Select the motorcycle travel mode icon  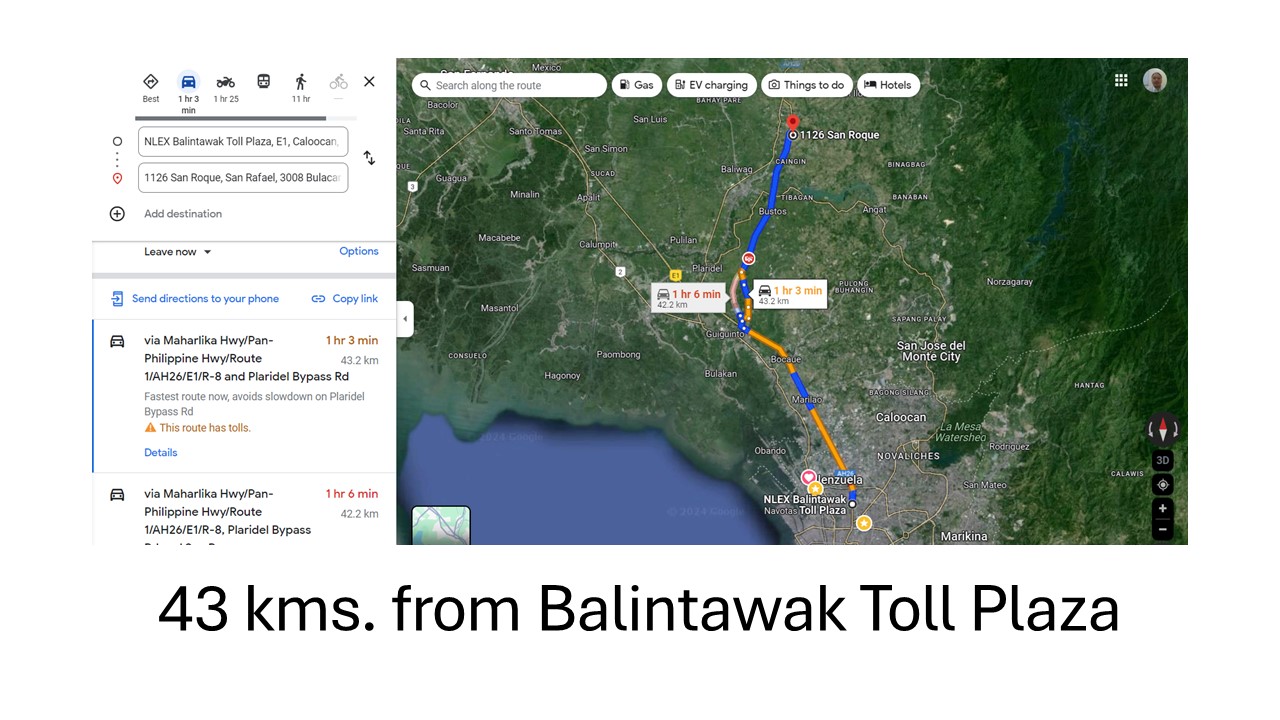point(226,83)
